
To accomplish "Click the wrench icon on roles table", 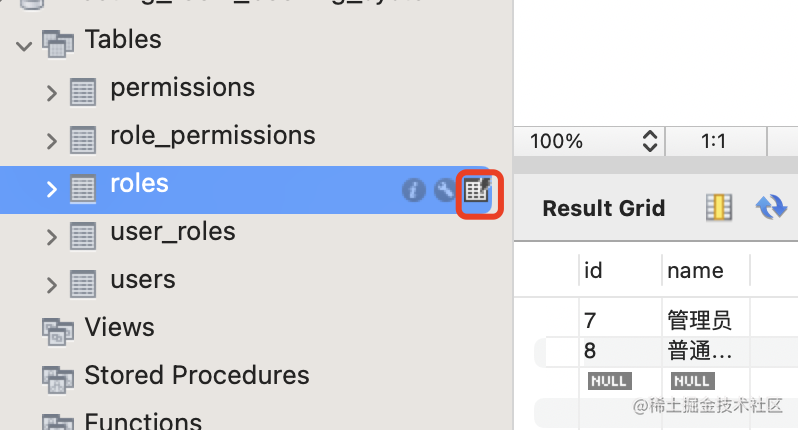I will (x=445, y=190).
